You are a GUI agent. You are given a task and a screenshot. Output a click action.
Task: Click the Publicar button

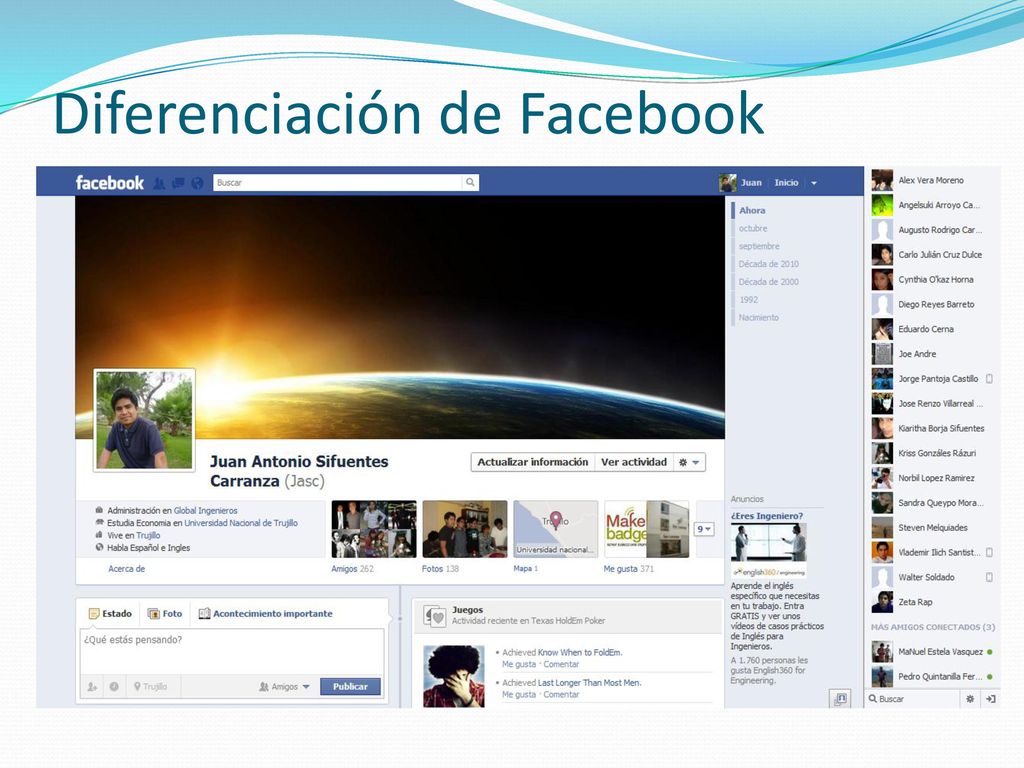(350, 686)
